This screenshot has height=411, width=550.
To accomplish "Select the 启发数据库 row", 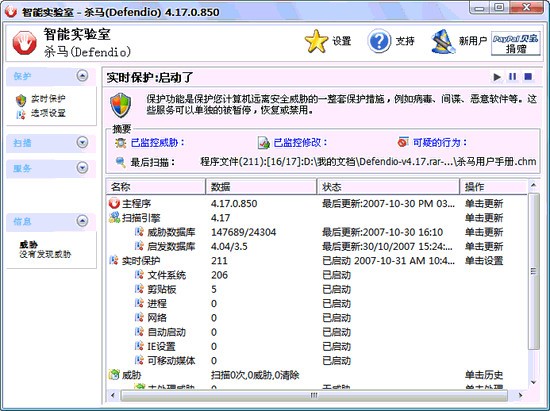I will coord(317,247).
